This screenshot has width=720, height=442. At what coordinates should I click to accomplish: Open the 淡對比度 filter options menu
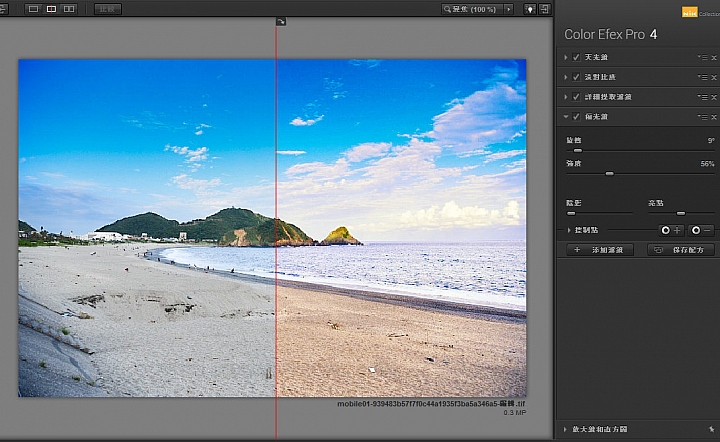tap(703, 77)
